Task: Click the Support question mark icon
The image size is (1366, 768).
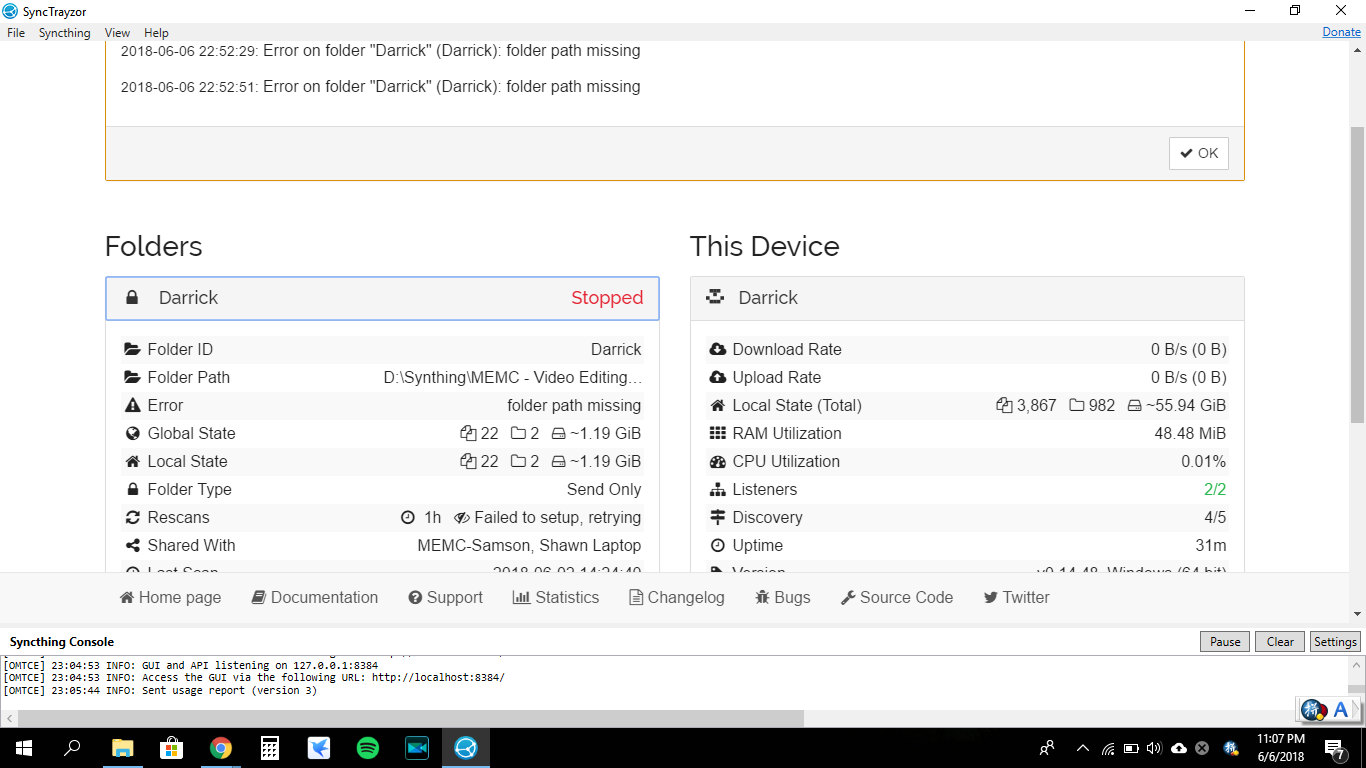Action: click(x=415, y=598)
